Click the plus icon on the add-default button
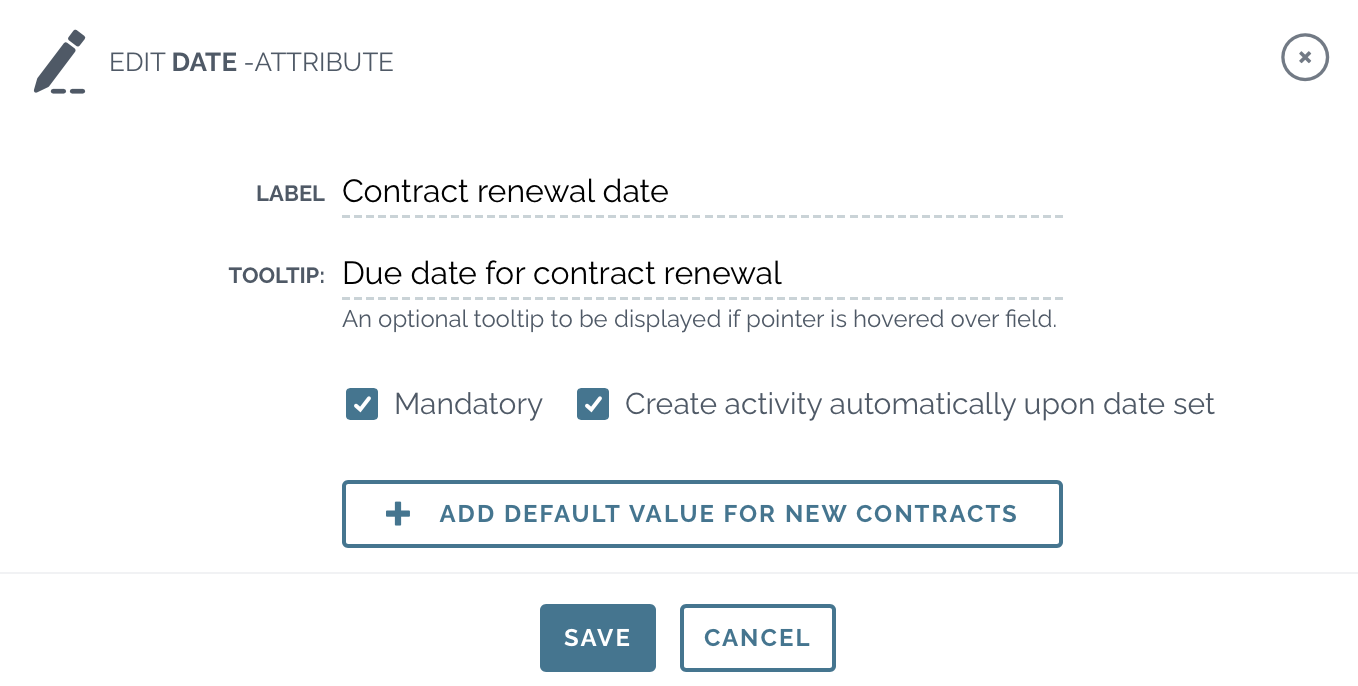 398,514
